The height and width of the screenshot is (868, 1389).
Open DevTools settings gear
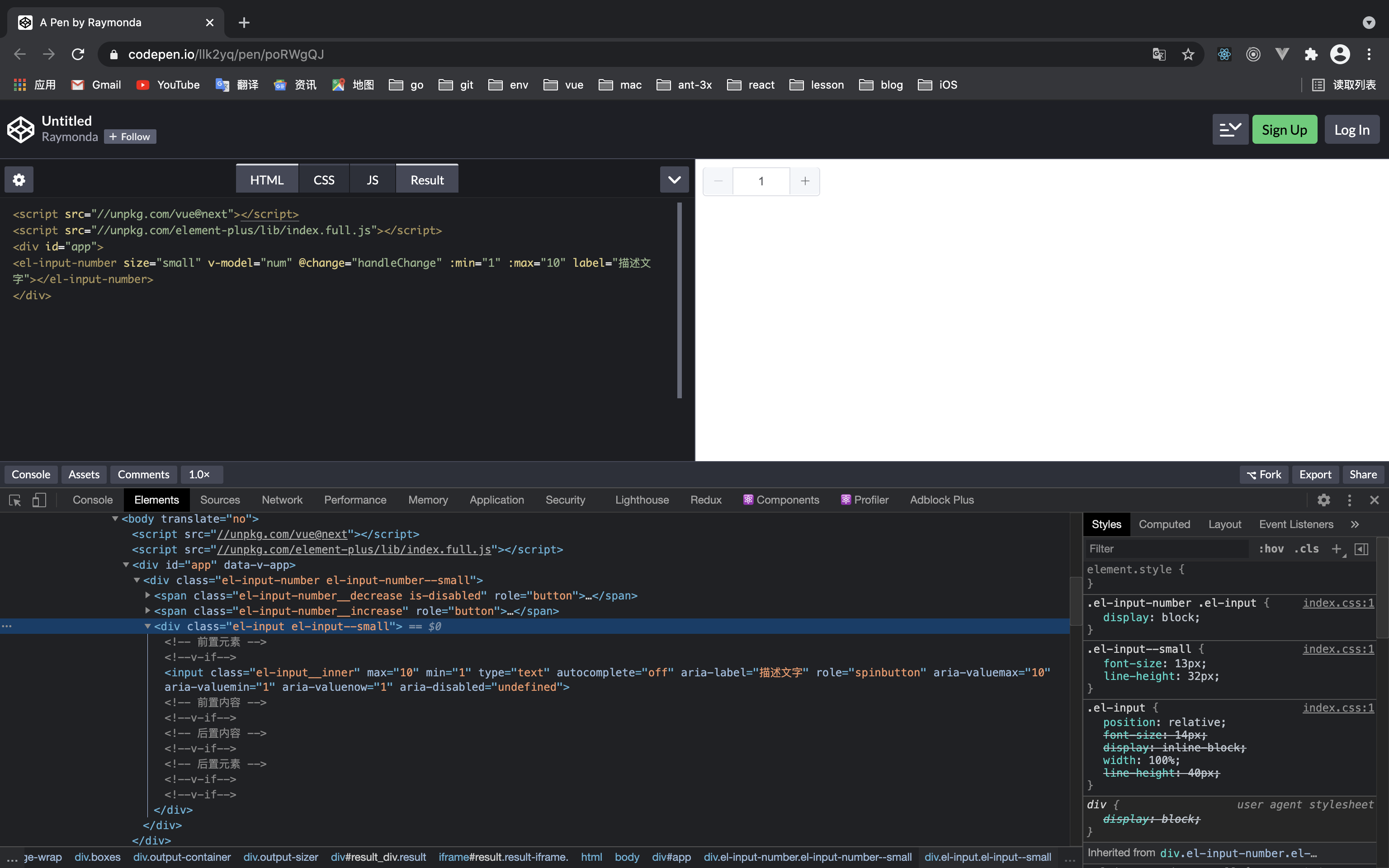pos(1323,500)
